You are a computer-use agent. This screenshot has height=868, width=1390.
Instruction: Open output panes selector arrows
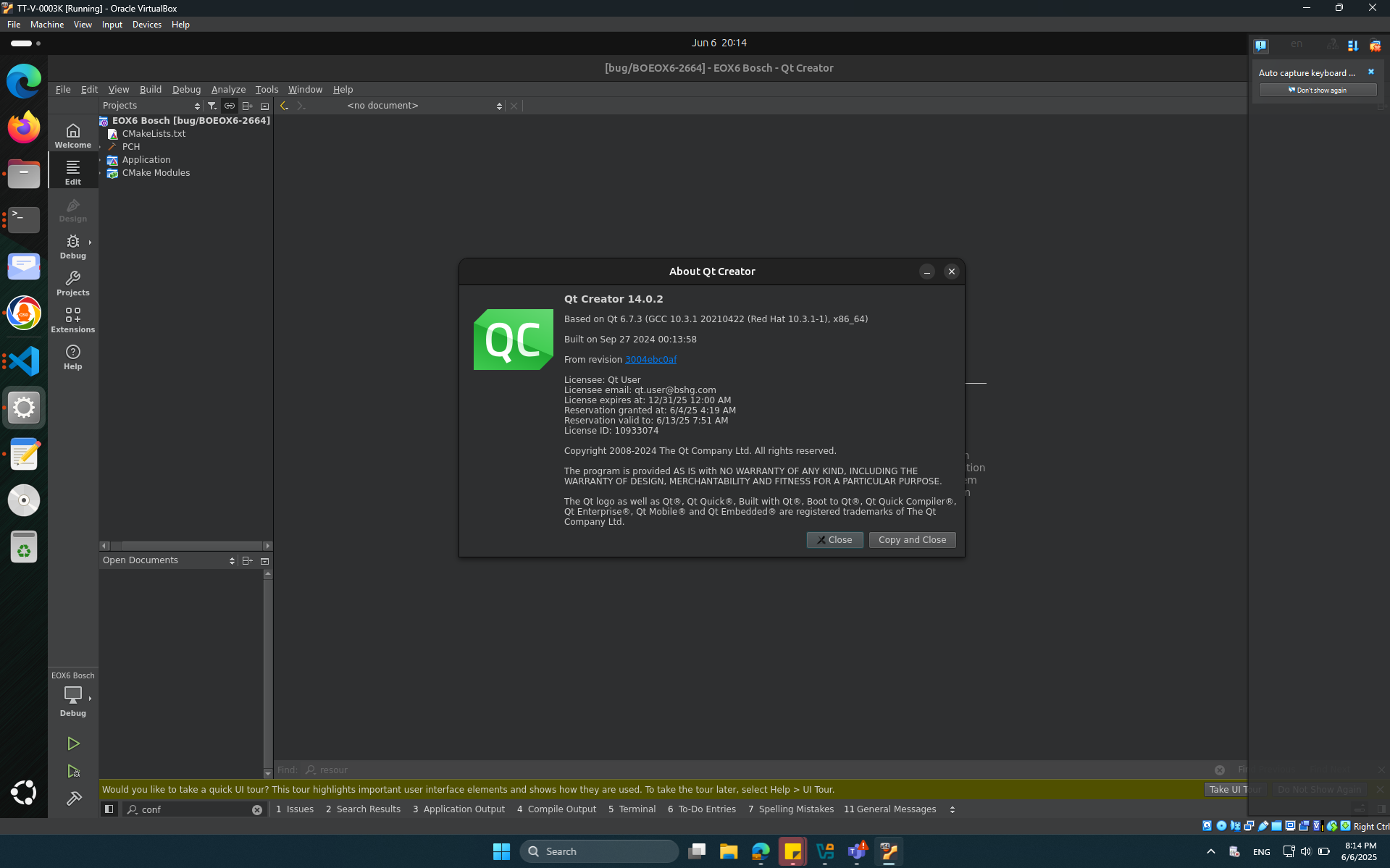click(952, 809)
